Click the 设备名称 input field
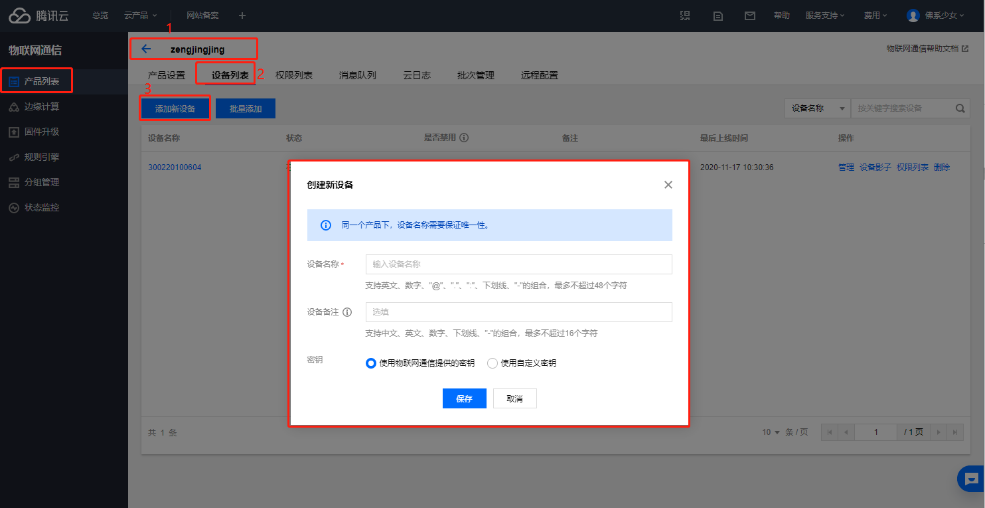 (x=518, y=264)
